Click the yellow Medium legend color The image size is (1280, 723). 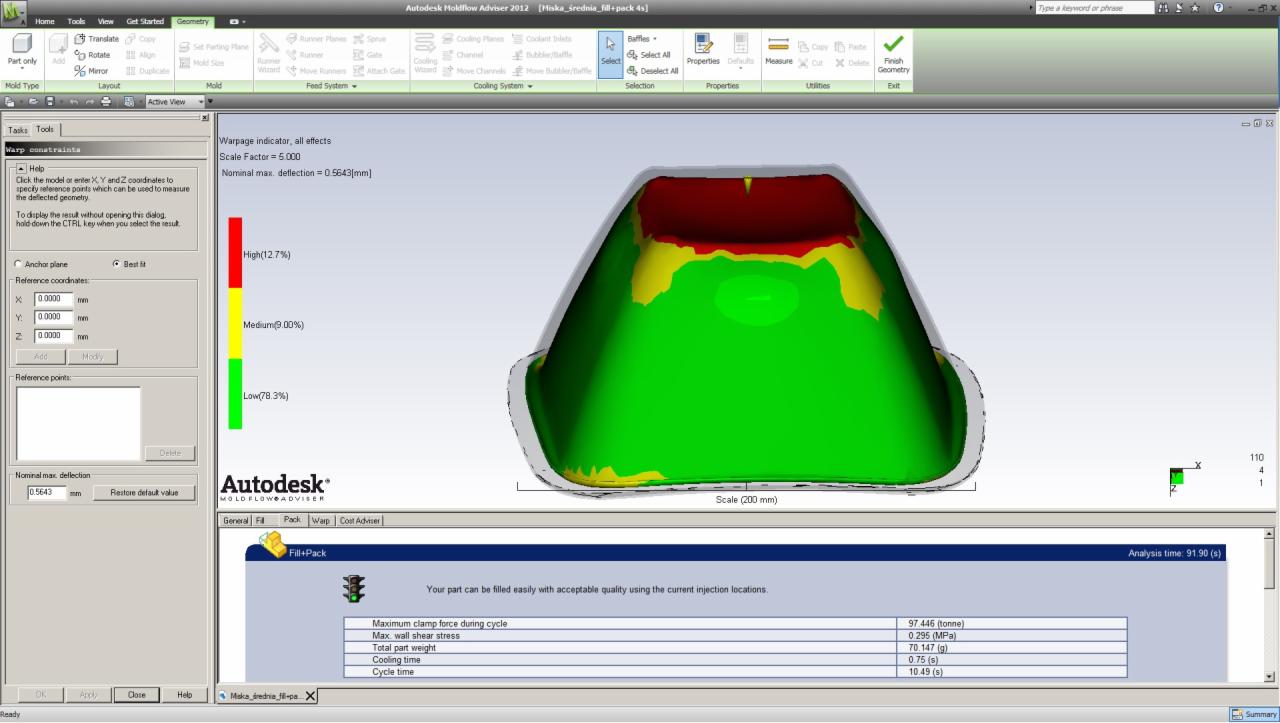[x=235, y=324]
